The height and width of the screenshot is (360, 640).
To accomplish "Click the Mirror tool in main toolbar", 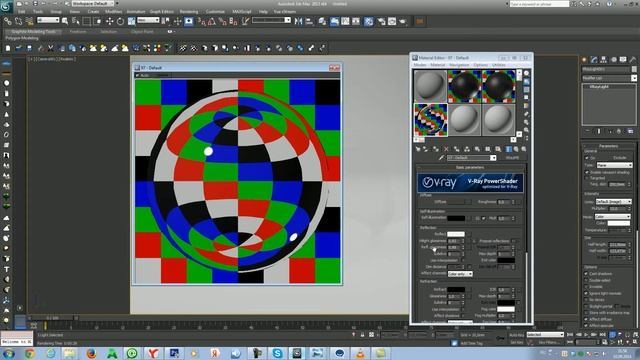I will coord(299,21).
